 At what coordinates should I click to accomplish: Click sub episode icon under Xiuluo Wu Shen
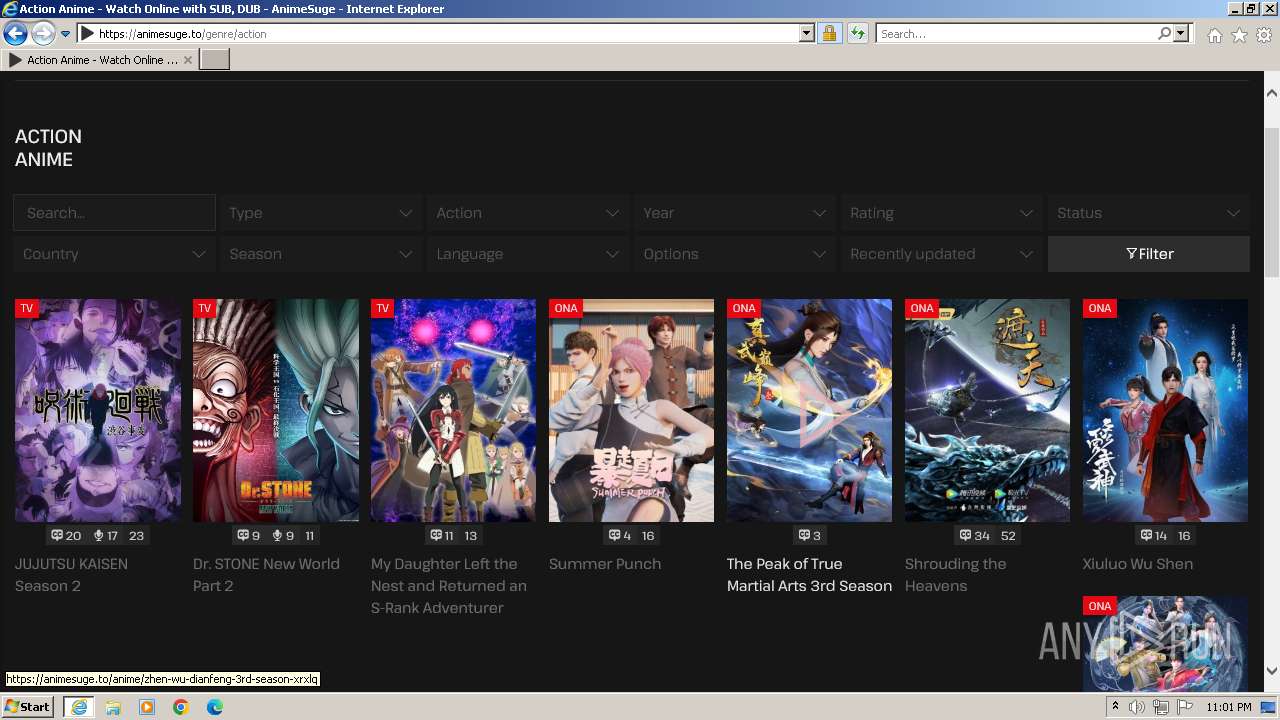[1147, 535]
